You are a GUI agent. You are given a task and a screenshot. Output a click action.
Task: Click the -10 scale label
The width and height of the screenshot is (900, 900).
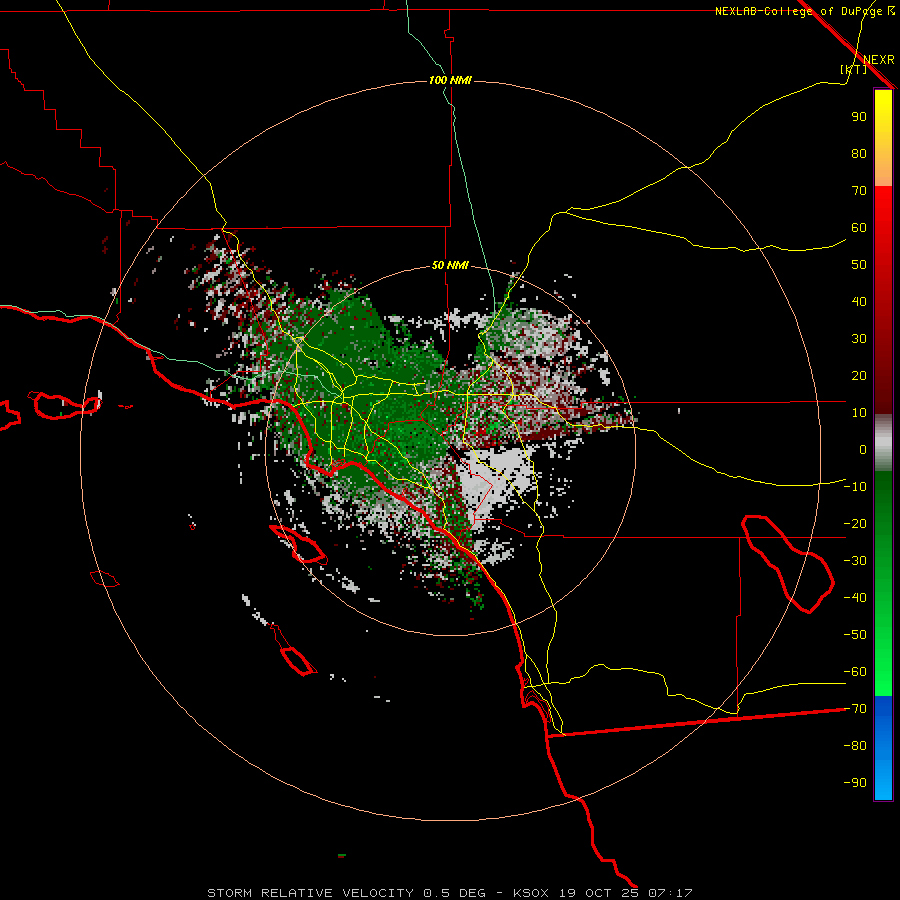[x=855, y=487]
